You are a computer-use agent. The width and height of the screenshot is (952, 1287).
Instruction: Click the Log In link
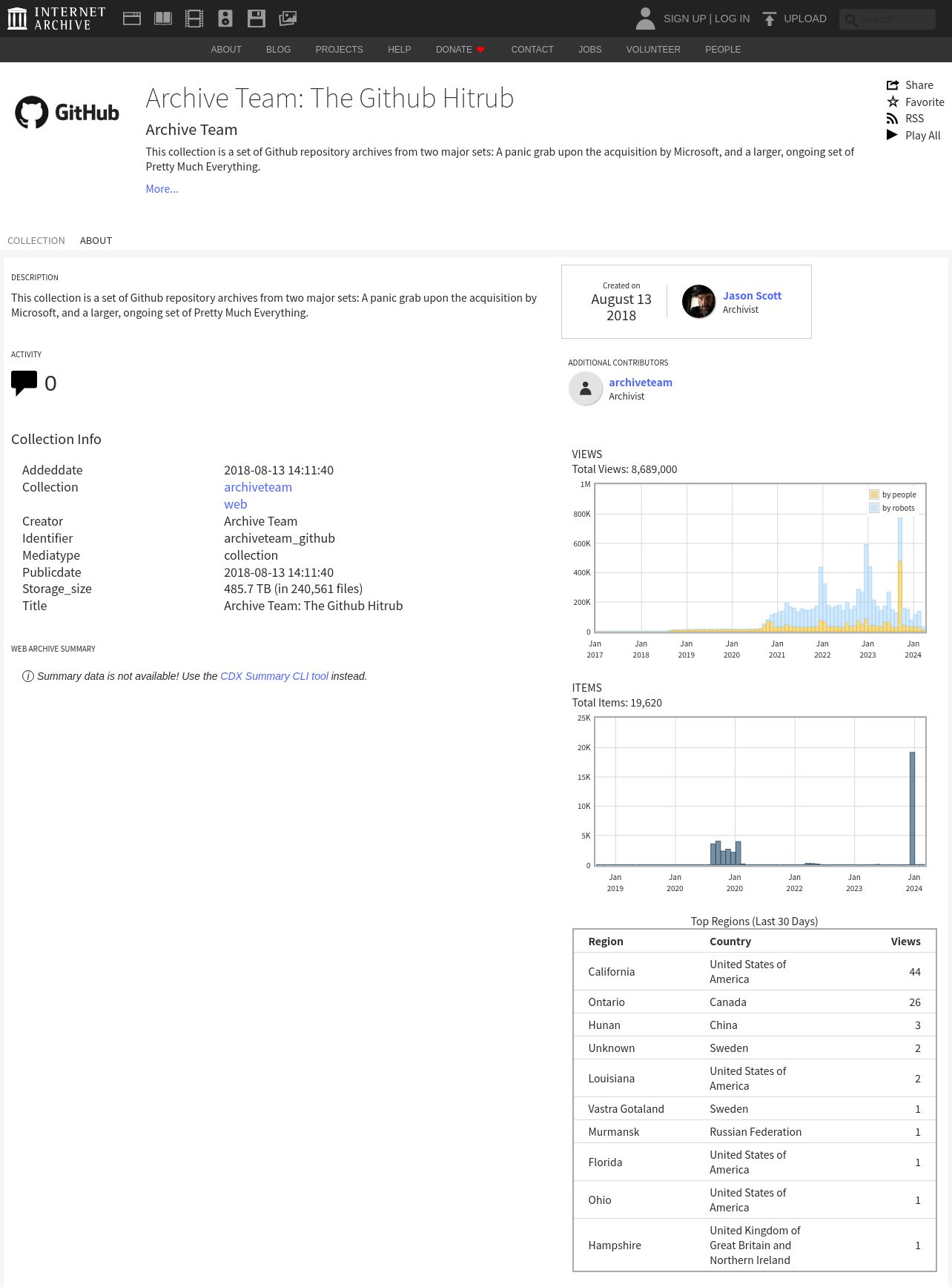pyautogui.click(x=733, y=19)
